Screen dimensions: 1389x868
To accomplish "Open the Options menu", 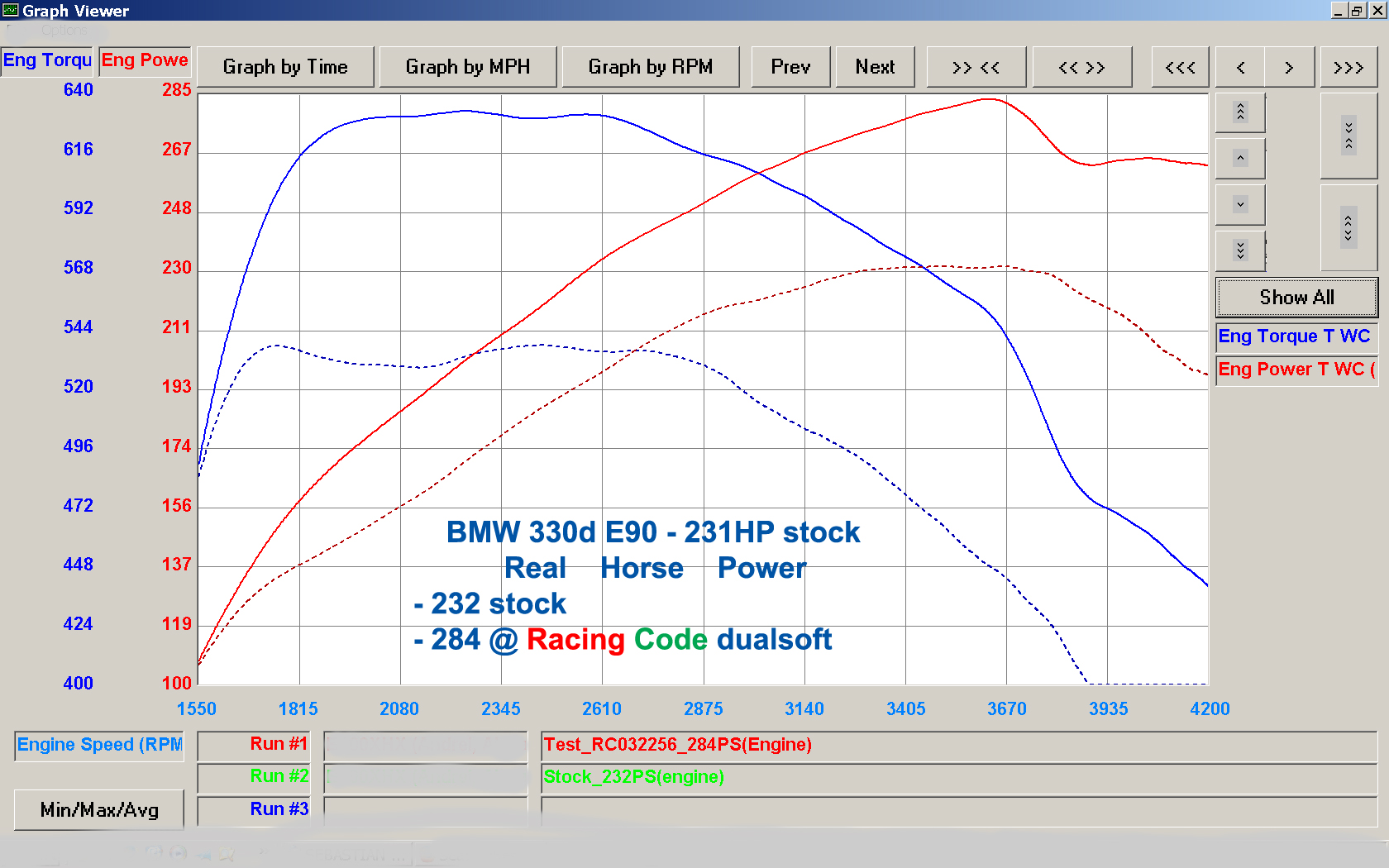I will [64, 31].
